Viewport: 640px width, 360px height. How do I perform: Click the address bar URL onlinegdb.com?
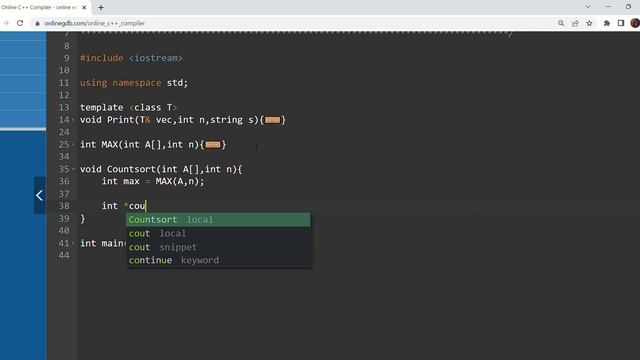point(94,23)
